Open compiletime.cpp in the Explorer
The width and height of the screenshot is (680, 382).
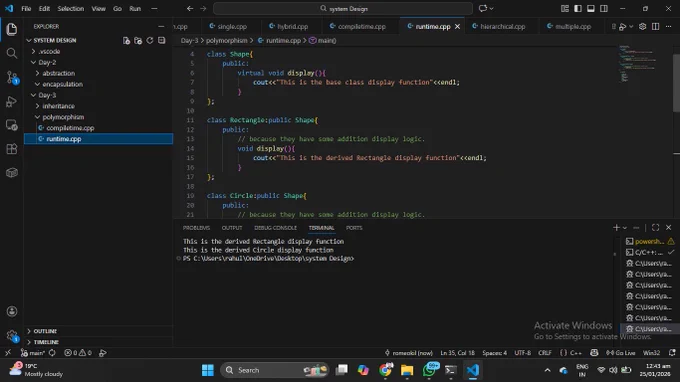98,128
